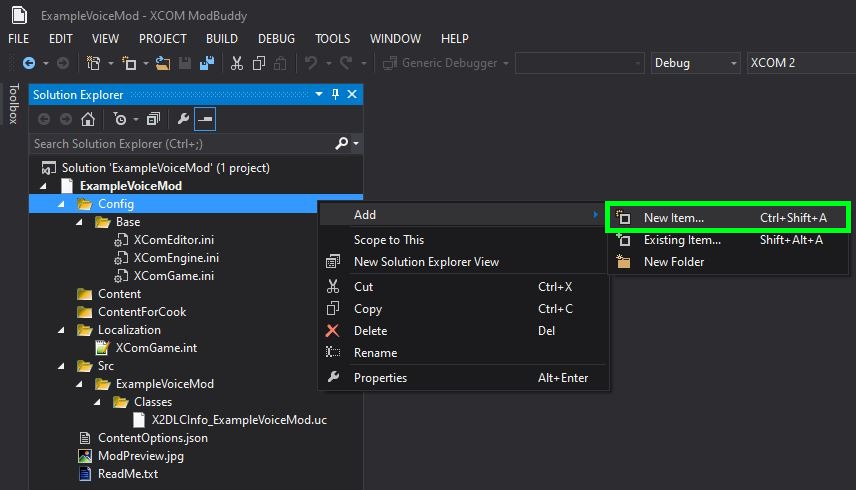The height and width of the screenshot is (490, 856).
Task: Collapse the Base folder node
Action: [x=81, y=222]
